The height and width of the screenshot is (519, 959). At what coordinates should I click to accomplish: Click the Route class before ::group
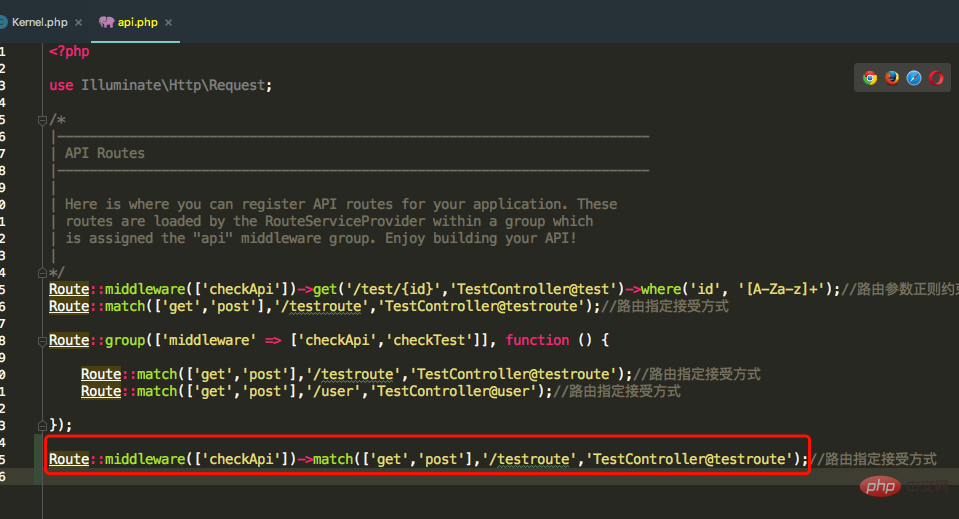pos(68,340)
